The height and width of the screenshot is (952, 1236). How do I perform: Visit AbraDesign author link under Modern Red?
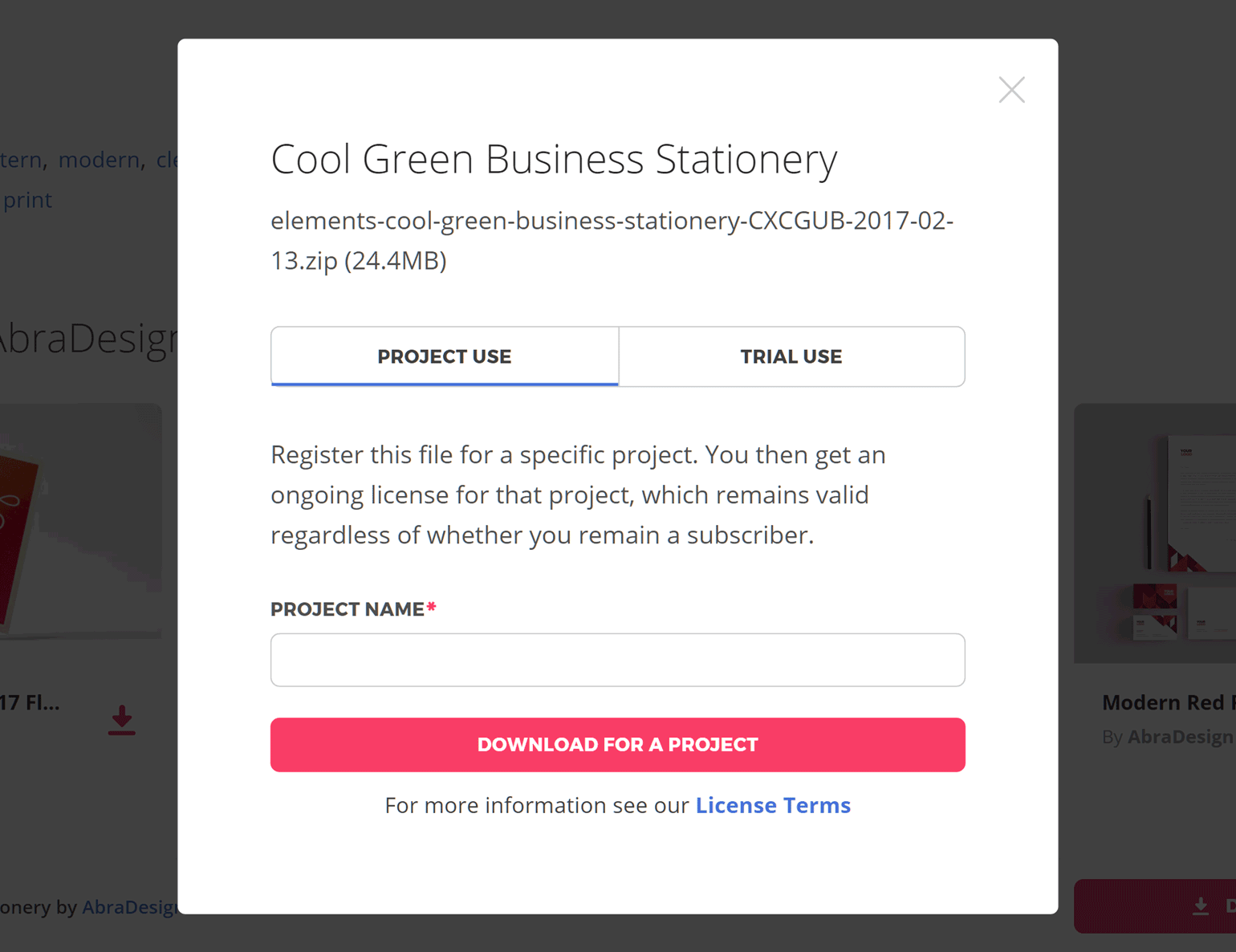(1180, 737)
